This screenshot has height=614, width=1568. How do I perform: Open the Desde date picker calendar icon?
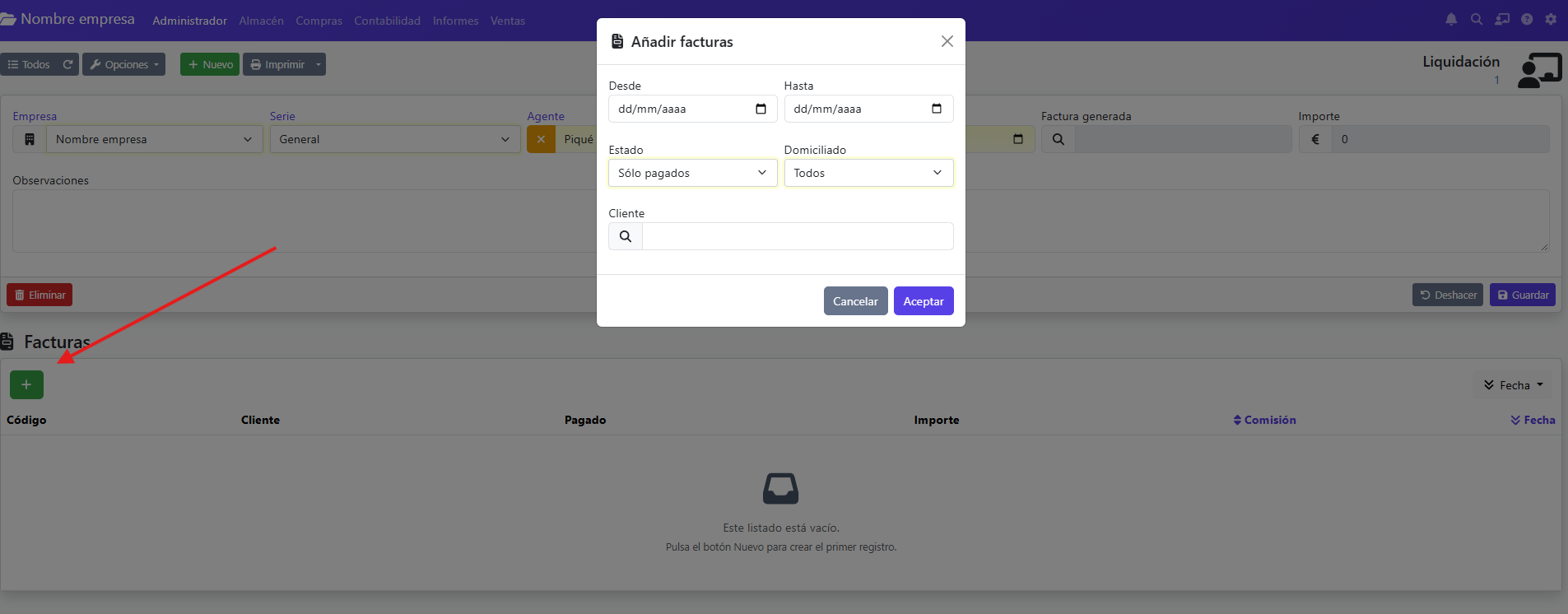pyautogui.click(x=761, y=109)
